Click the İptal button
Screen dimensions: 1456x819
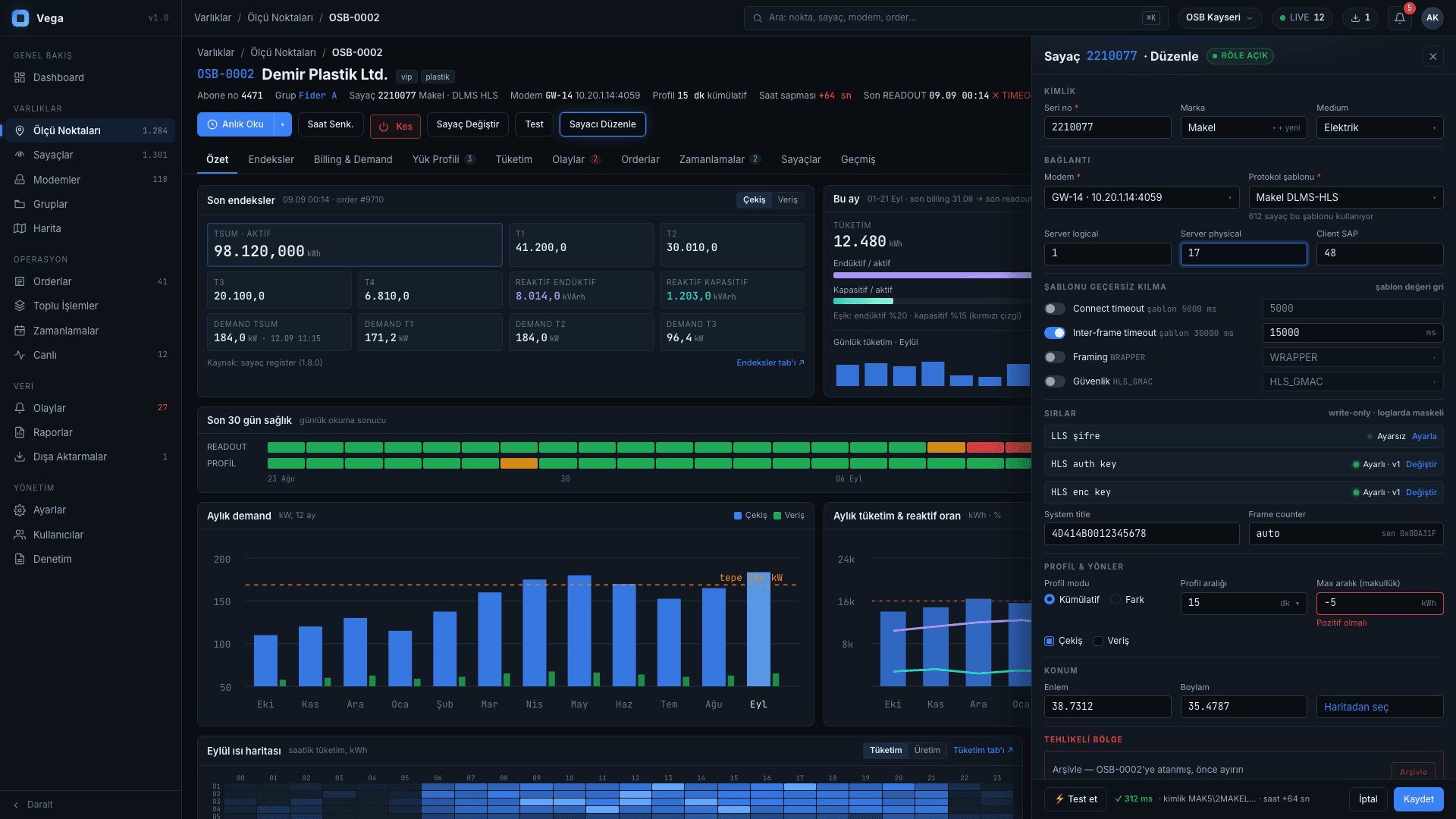1368,799
